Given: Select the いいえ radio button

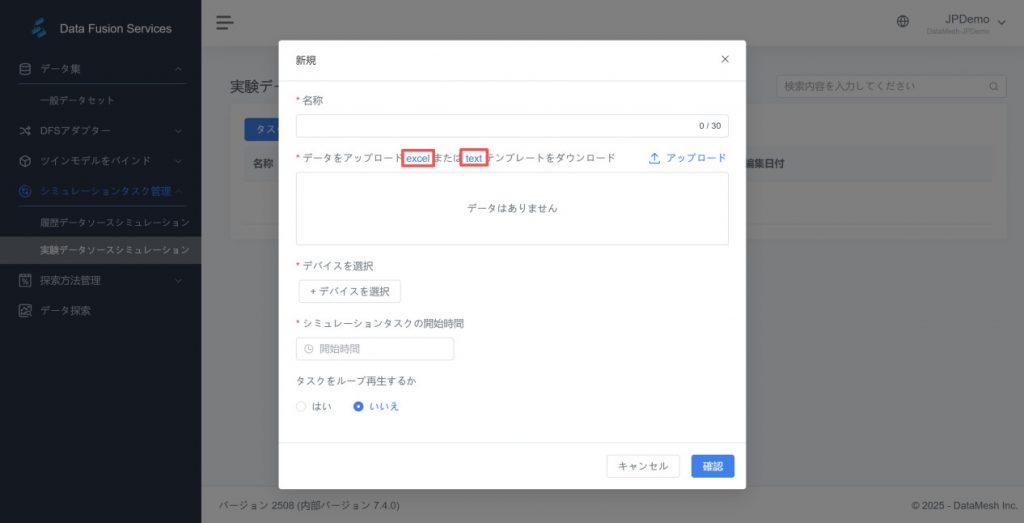Looking at the screenshot, I should click(358, 406).
